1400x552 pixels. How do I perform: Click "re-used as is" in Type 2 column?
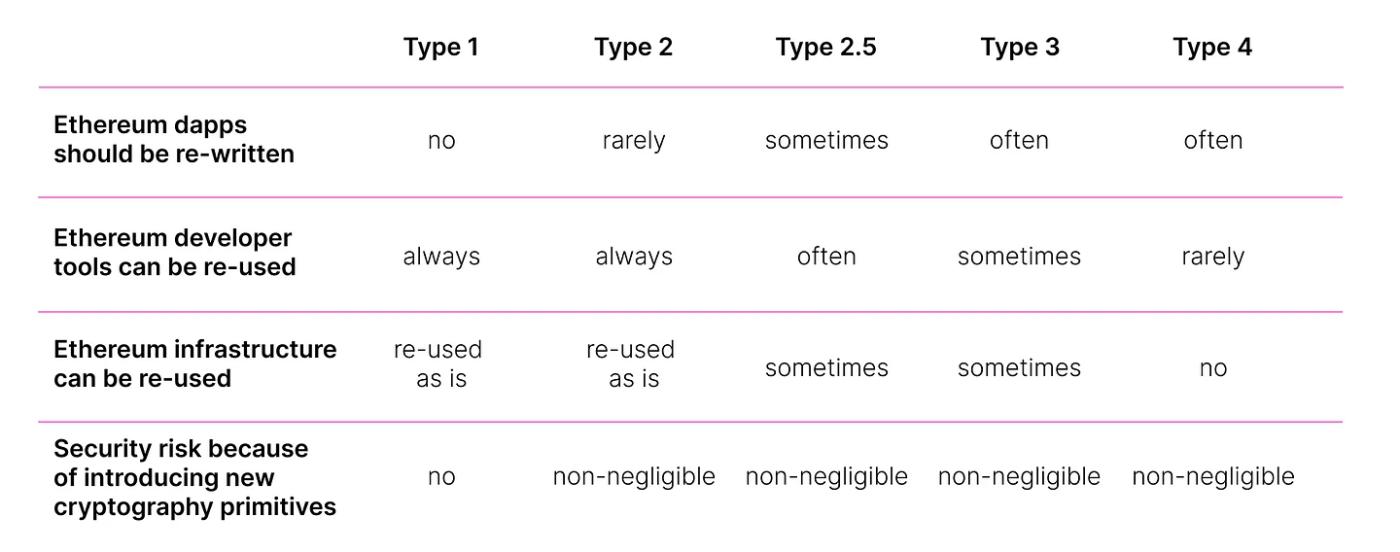pos(632,364)
